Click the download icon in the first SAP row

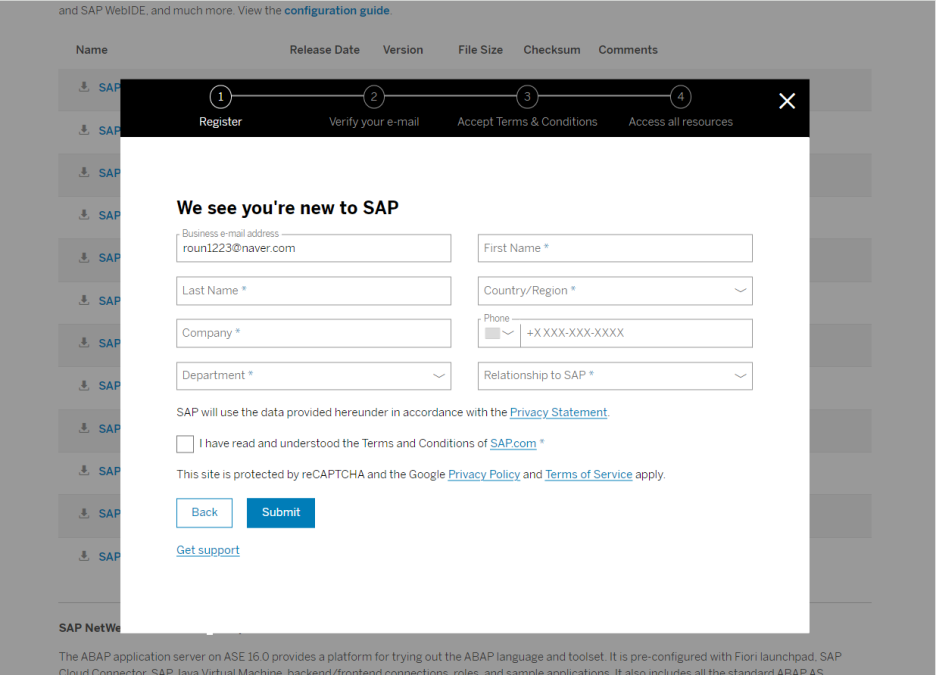coord(84,87)
